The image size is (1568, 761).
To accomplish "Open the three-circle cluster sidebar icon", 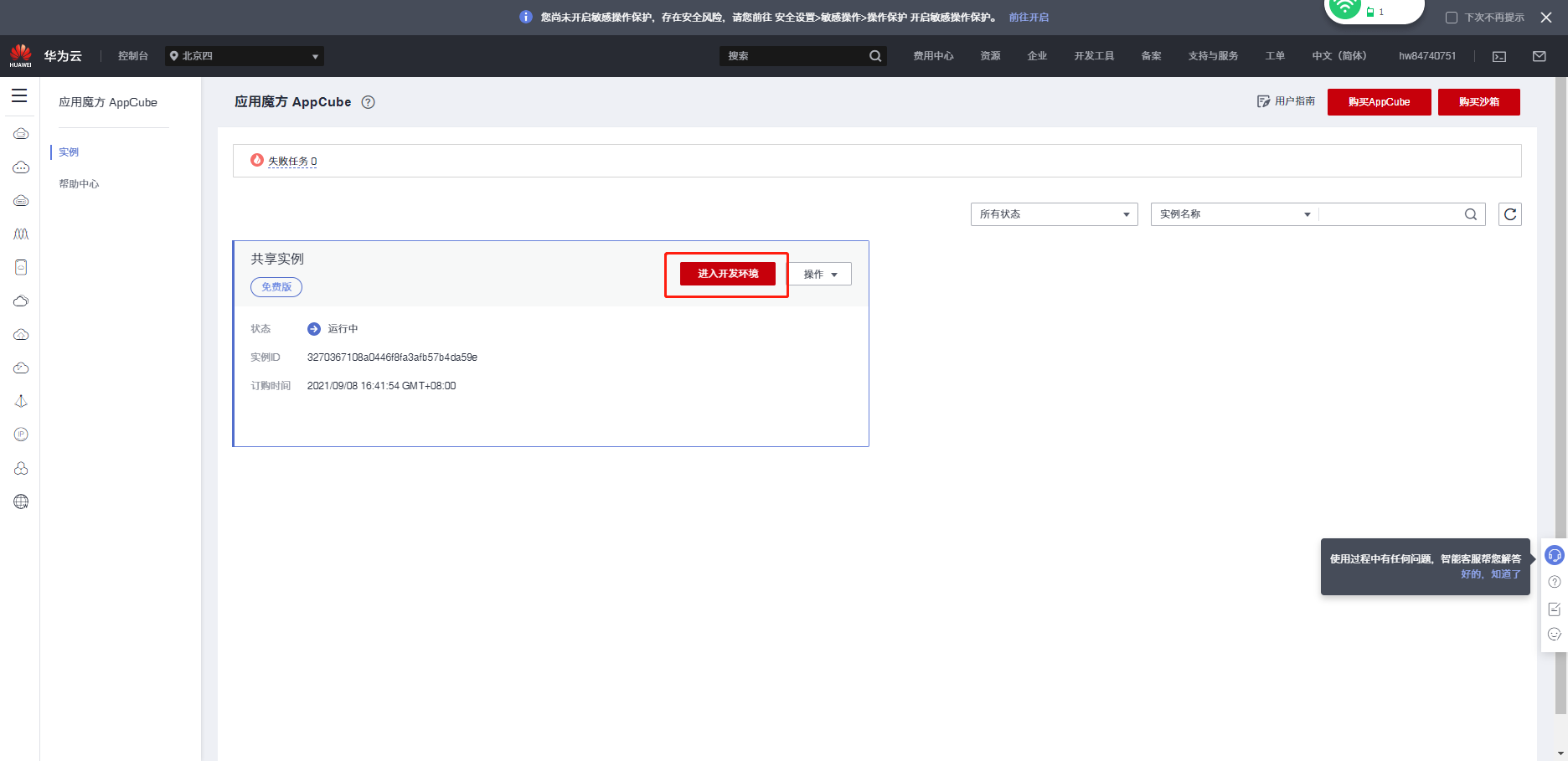I will [21, 468].
